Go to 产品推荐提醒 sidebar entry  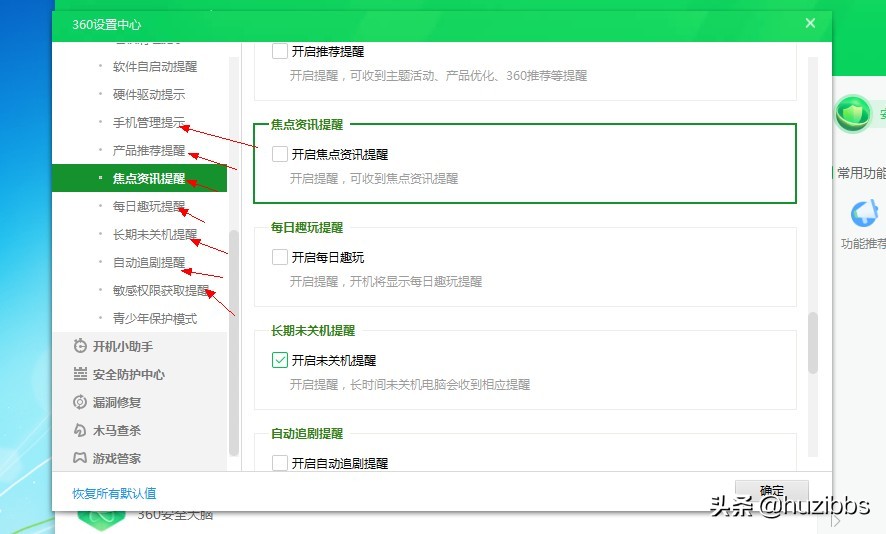pos(149,150)
